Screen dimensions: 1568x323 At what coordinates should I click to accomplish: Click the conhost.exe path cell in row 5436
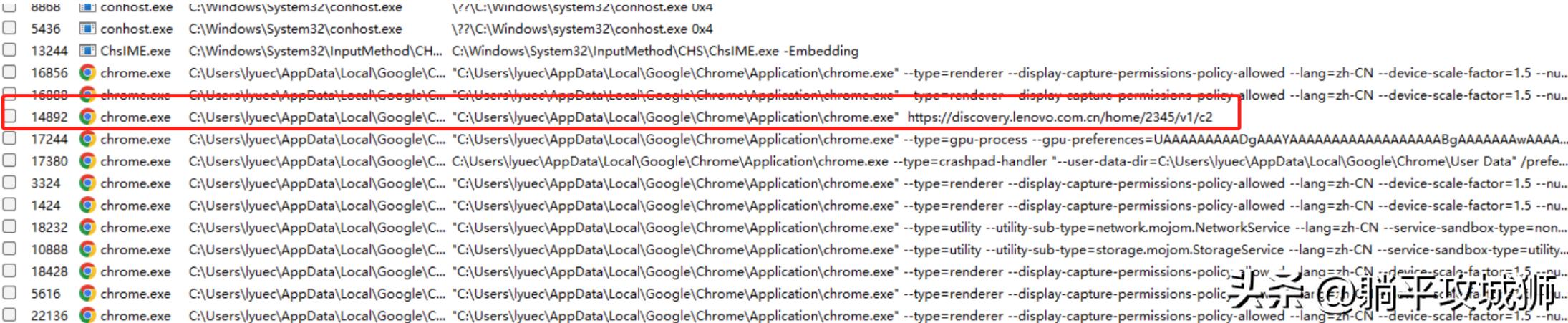pyautogui.click(x=296, y=29)
